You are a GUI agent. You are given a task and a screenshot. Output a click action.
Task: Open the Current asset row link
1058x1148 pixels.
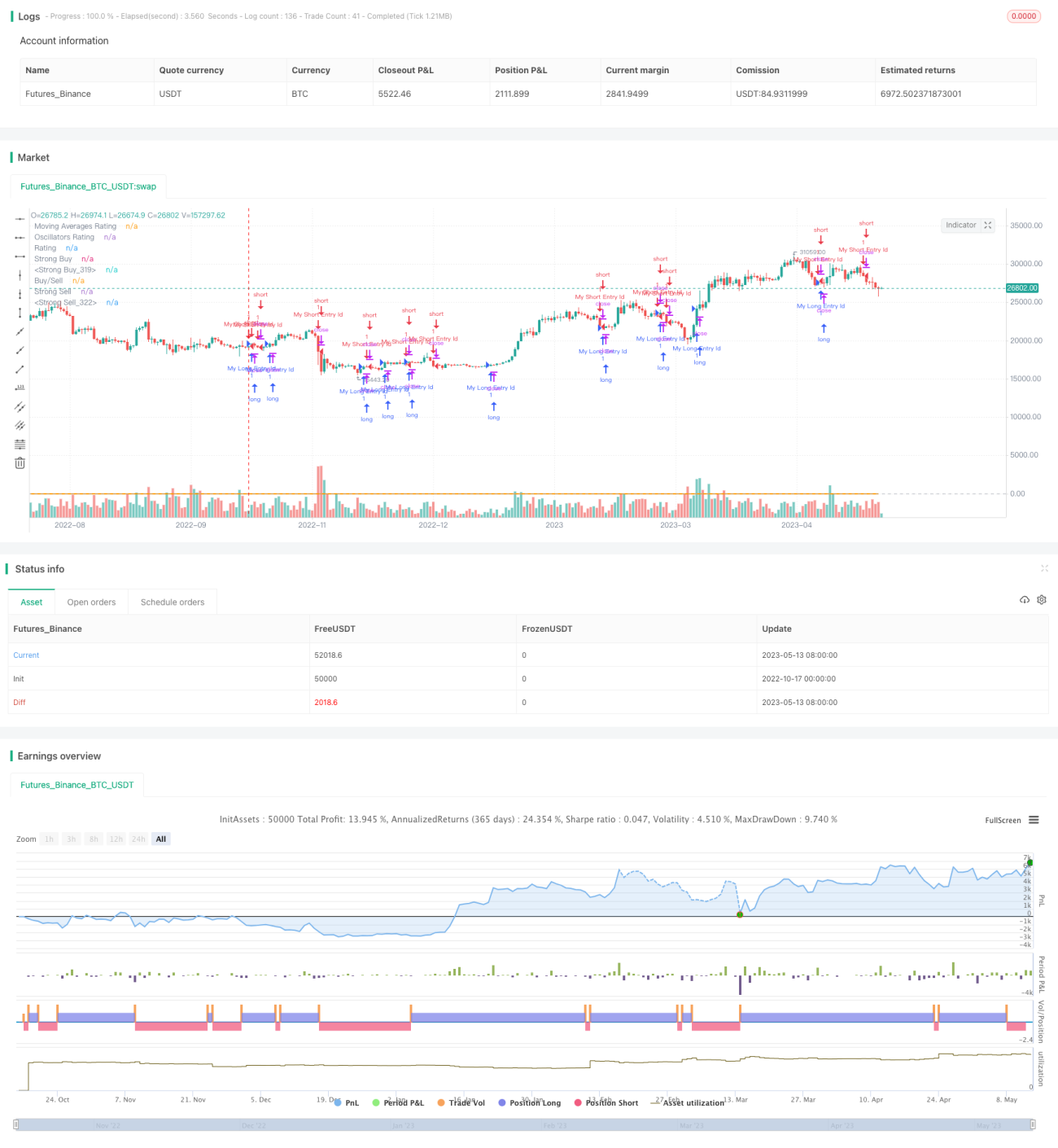click(x=26, y=655)
